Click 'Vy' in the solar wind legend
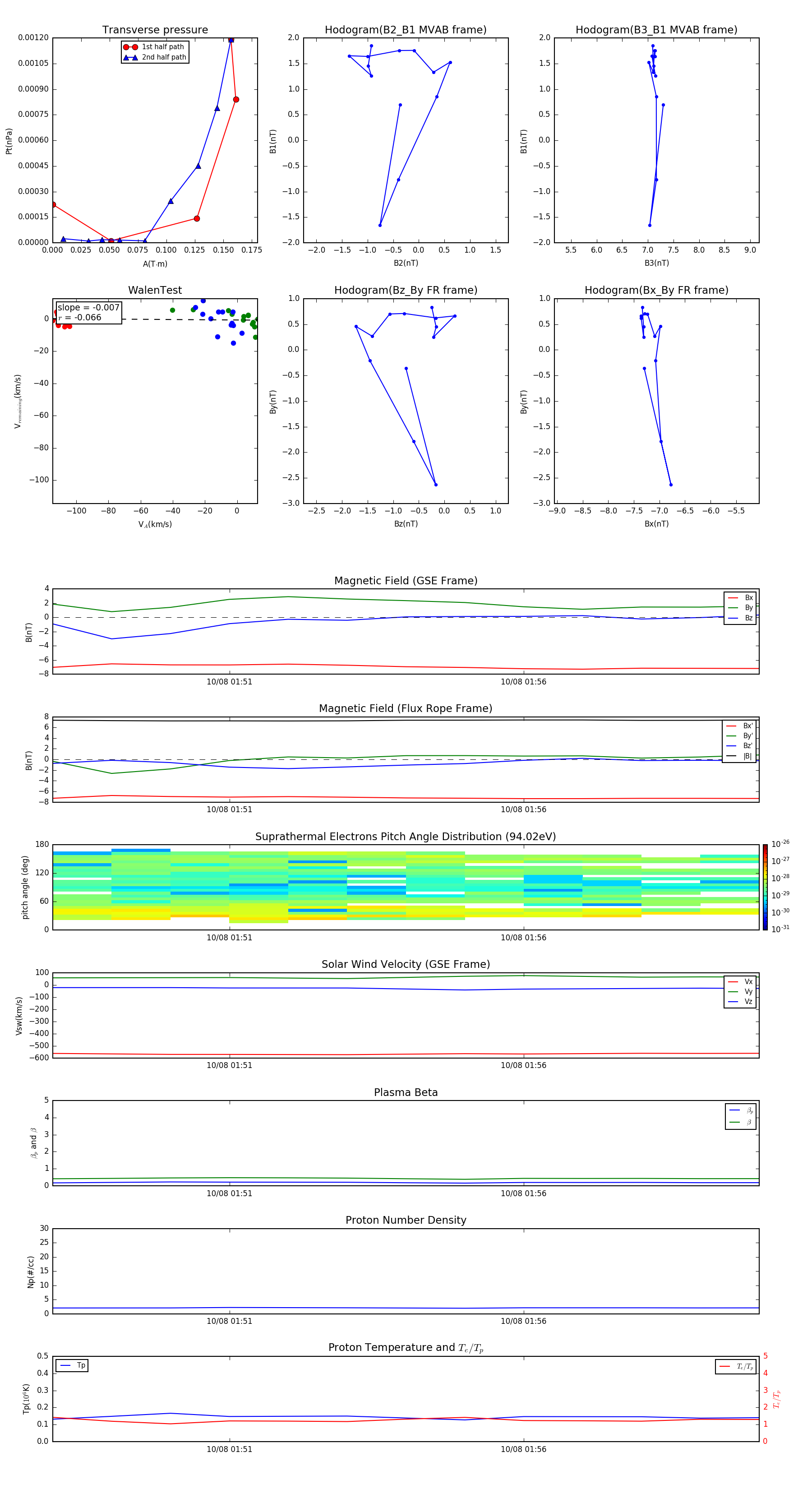The height and width of the screenshot is (1489, 812). pyautogui.click(x=740, y=992)
